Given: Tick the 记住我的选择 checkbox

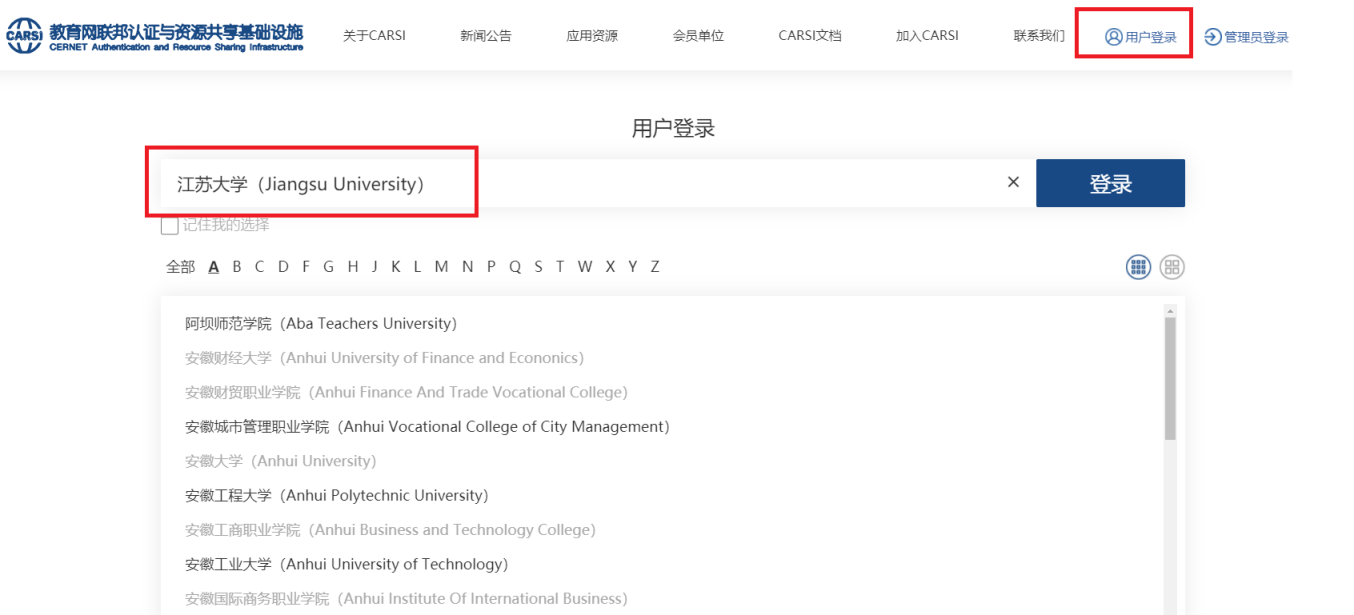Looking at the screenshot, I should click(x=170, y=226).
